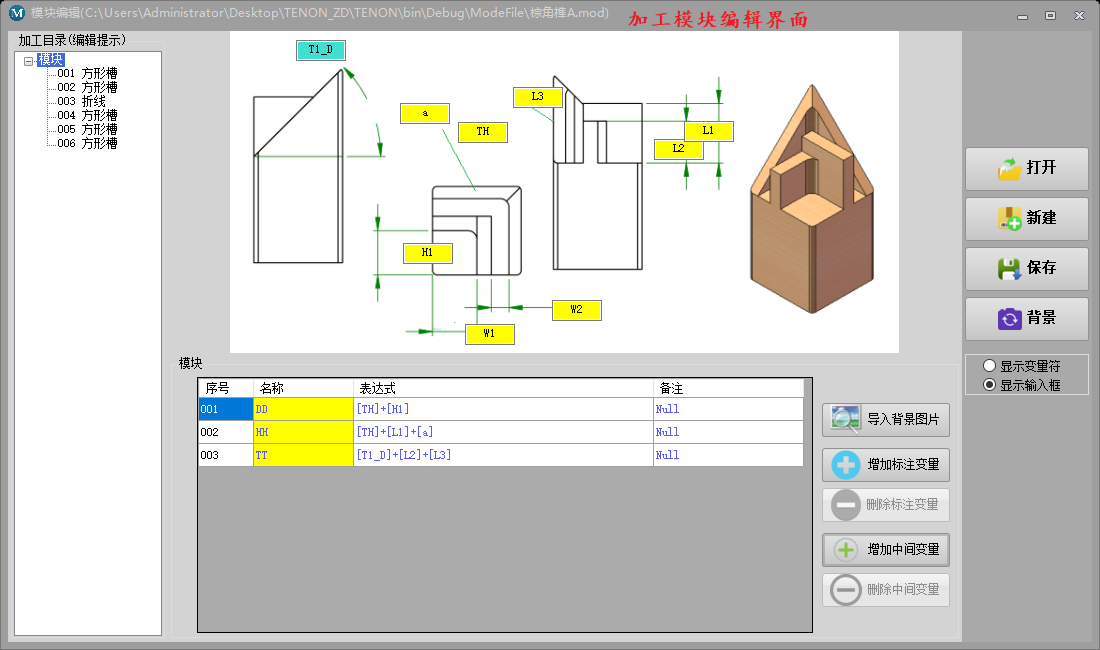Collapse the 模块 tree root node
This screenshot has height=650, width=1100.
coord(29,61)
